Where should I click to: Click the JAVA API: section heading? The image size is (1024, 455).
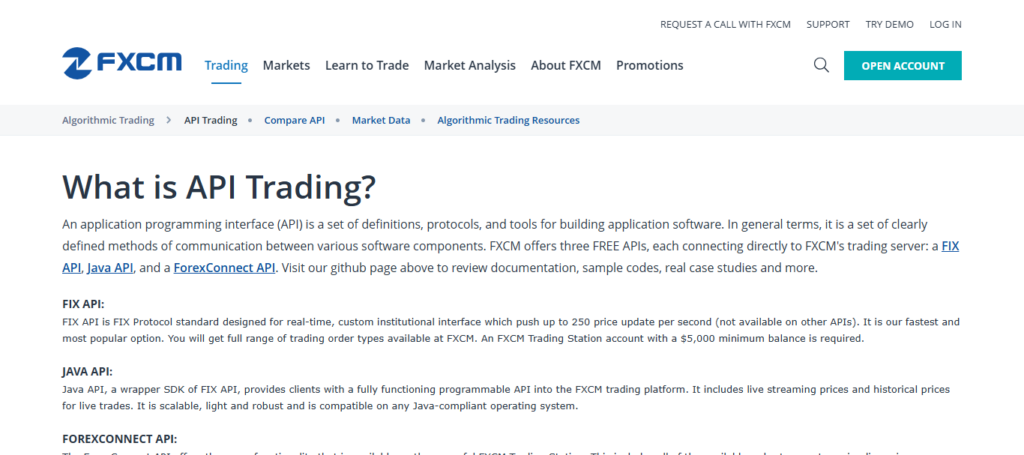point(88,371)
